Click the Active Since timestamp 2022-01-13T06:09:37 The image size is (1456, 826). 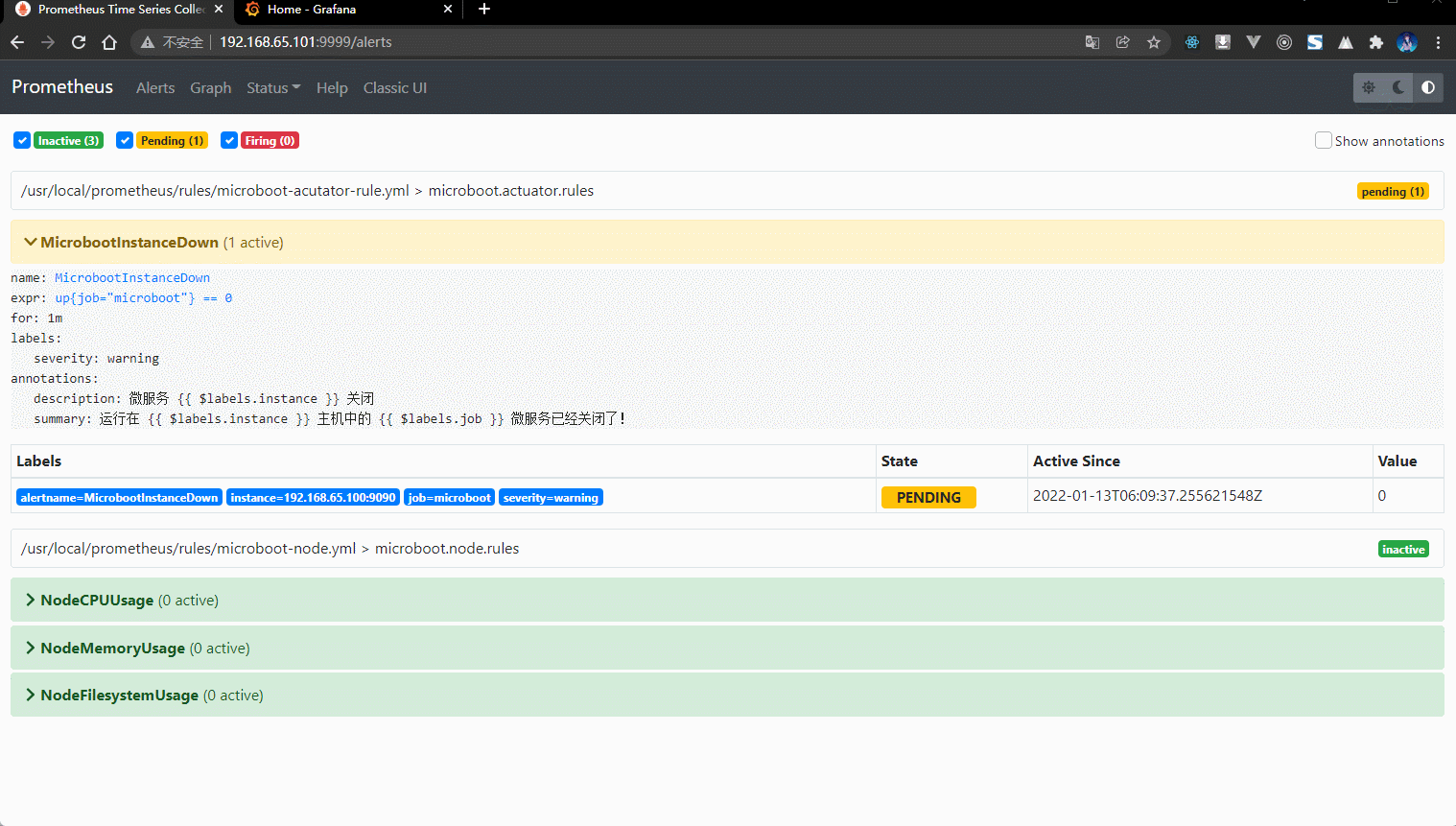[1147, 496]
